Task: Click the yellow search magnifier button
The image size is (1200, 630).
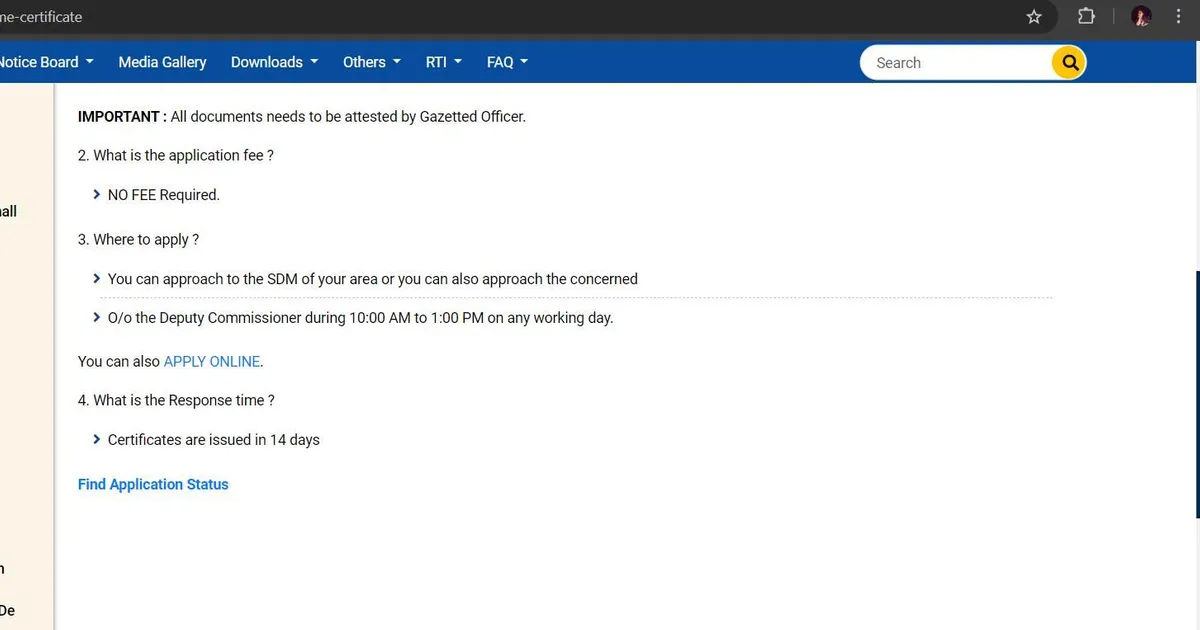Action: [x=1069, y=62]
